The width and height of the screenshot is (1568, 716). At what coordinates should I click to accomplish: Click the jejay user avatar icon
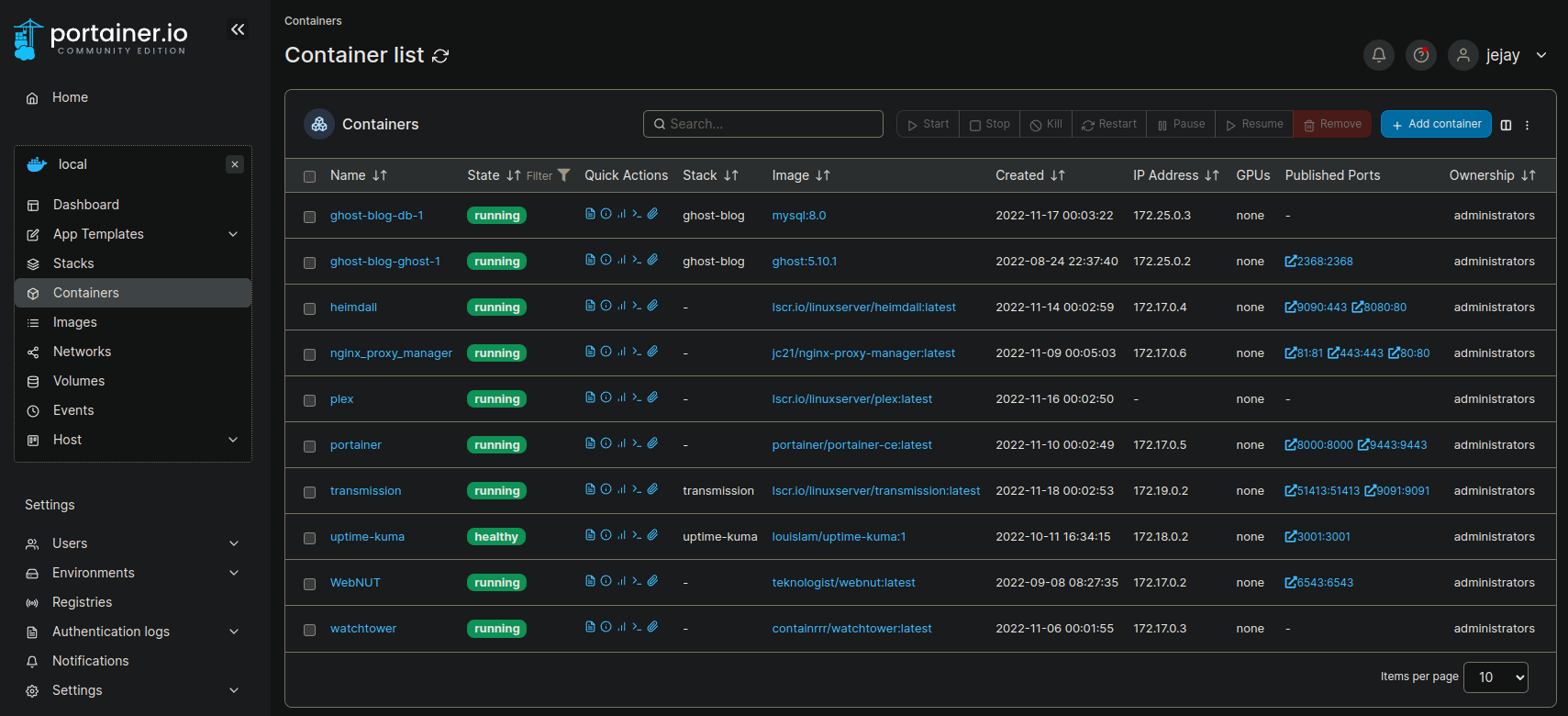coord(1463,55)
